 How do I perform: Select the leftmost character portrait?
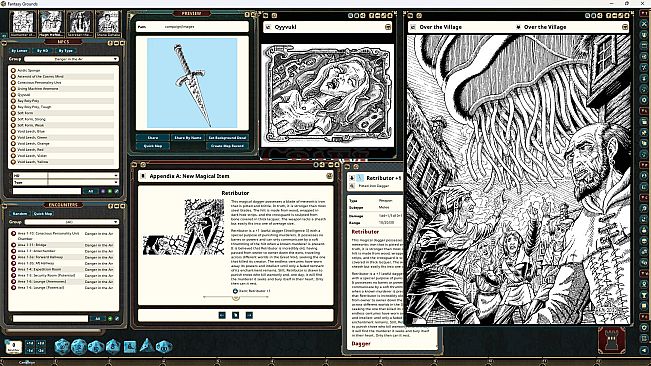pyautogui.click(x=23, y=23)
